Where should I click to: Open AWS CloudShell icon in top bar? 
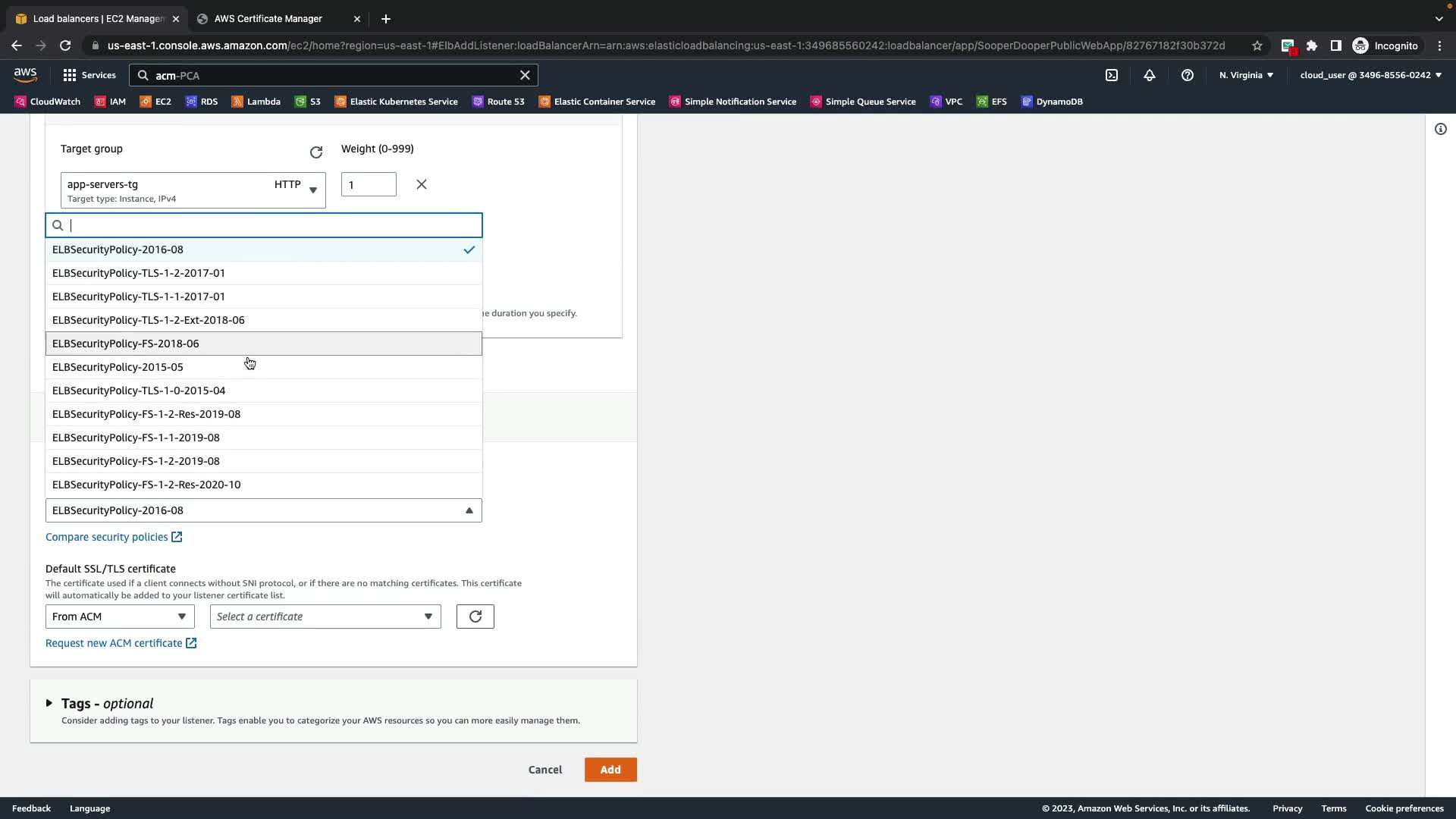point(1111,75)
